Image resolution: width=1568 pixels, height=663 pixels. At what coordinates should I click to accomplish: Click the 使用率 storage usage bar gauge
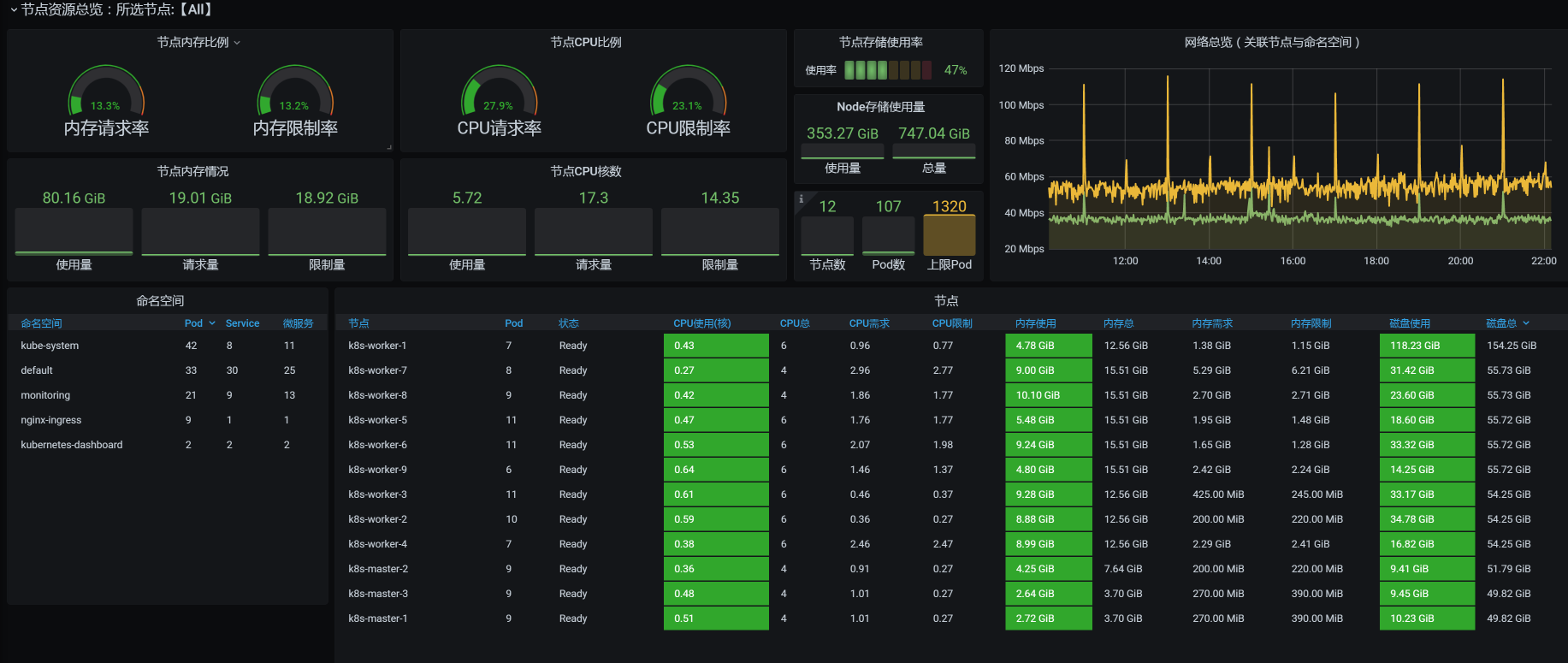tap(887, 70)
